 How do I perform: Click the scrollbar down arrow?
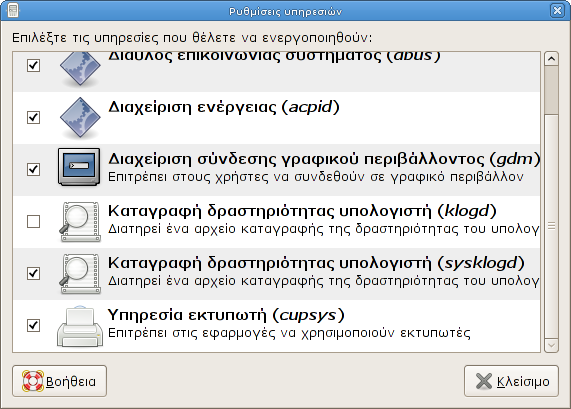(x=551, y=345)
